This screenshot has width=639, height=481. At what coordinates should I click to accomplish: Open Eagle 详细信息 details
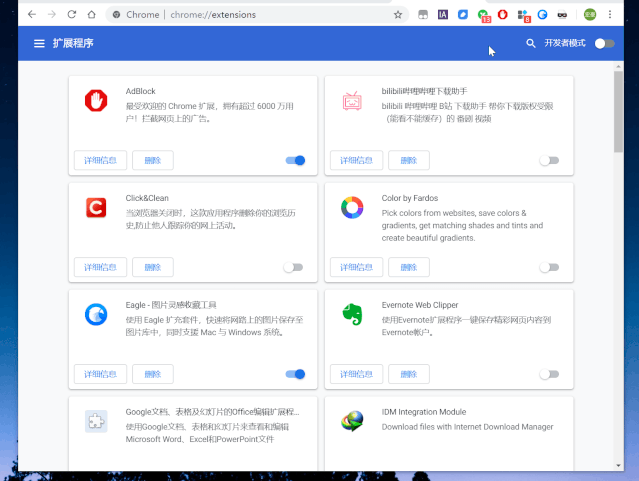point(100,374)
